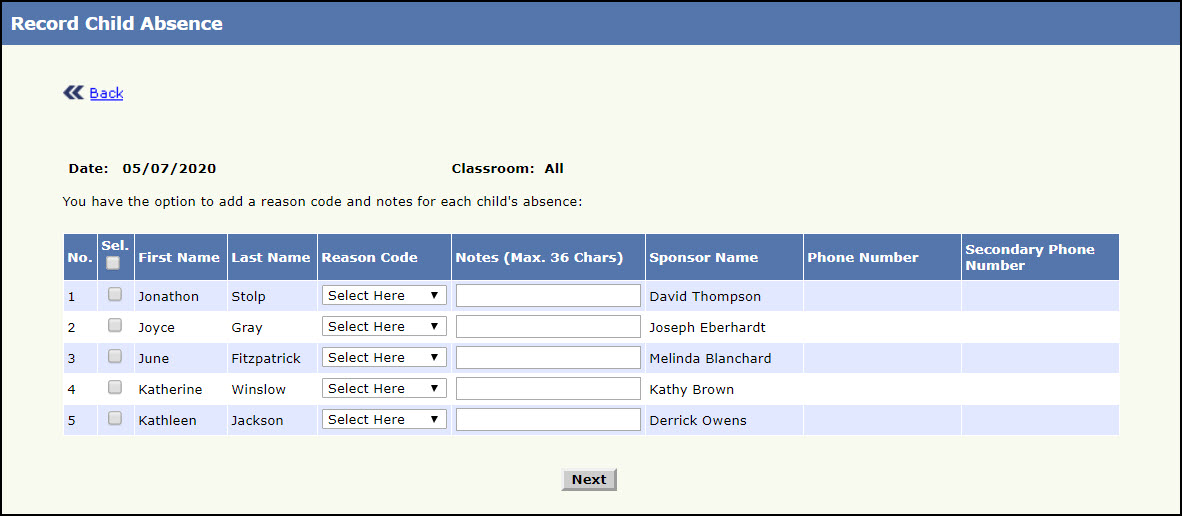Click the Sponsor Name column header
The width and height of the screenshot is (1182, 516).
point(703,258)
